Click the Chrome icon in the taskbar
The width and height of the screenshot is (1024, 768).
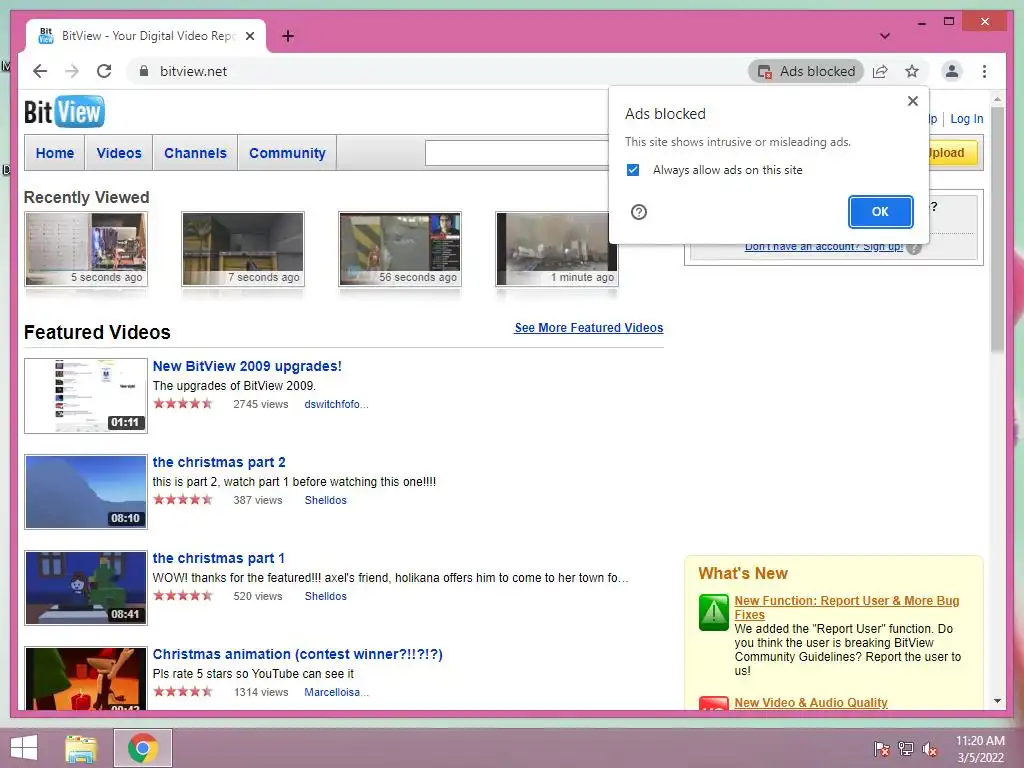click(x=143, y=748)
